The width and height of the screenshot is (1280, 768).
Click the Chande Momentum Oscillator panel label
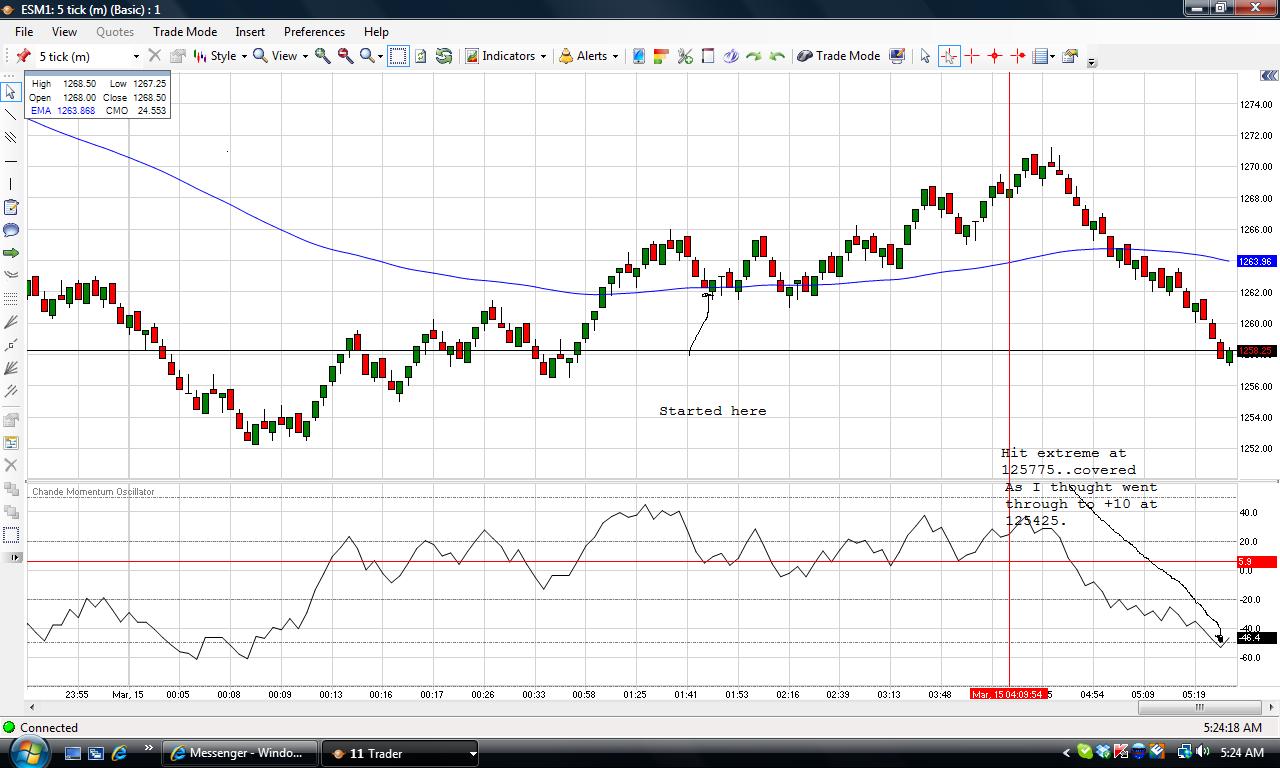click(x=93, y=492)
